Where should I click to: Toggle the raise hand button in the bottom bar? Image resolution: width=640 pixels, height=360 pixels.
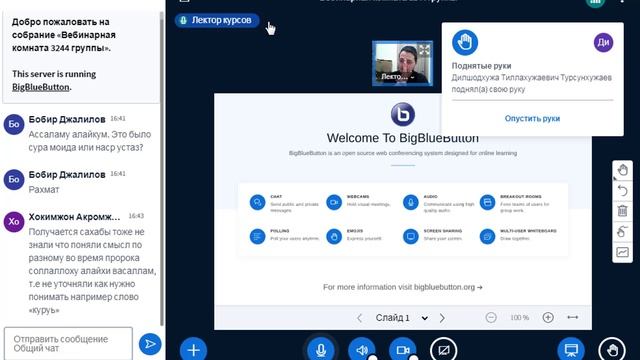(612, 349)
